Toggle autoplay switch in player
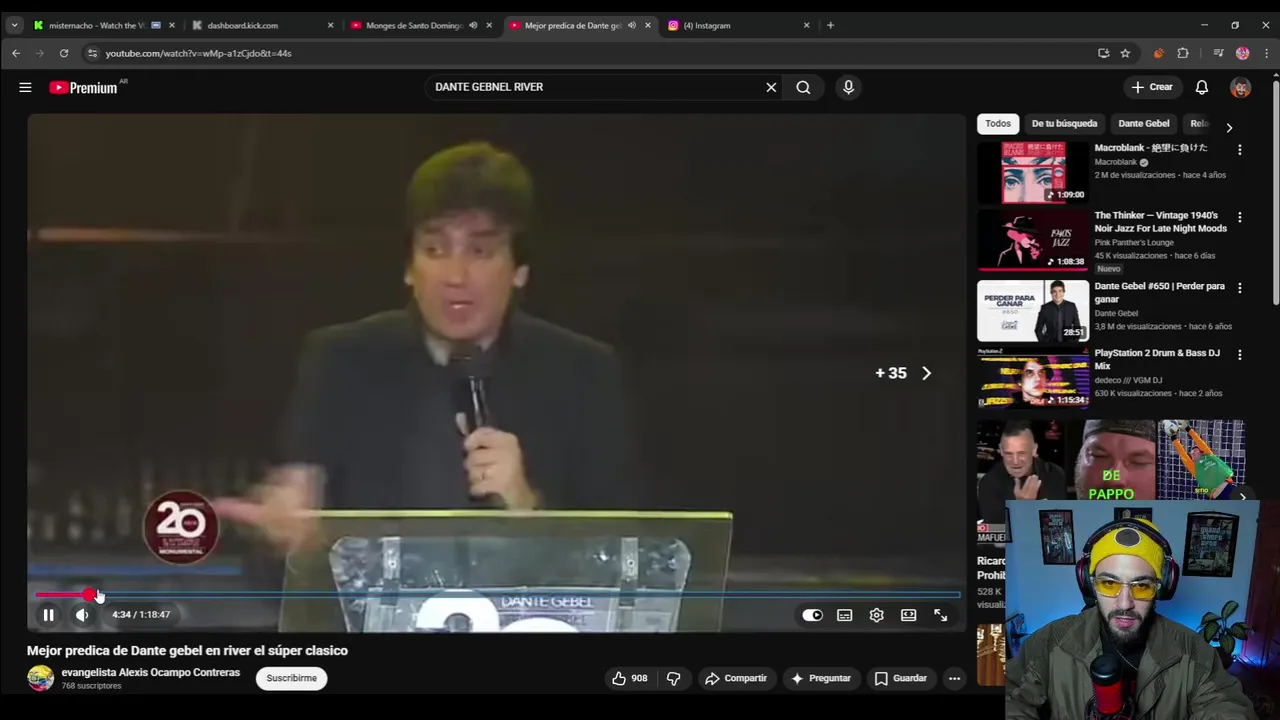Viewport: 1280px width, 720px height. click(x=812, y=615)
